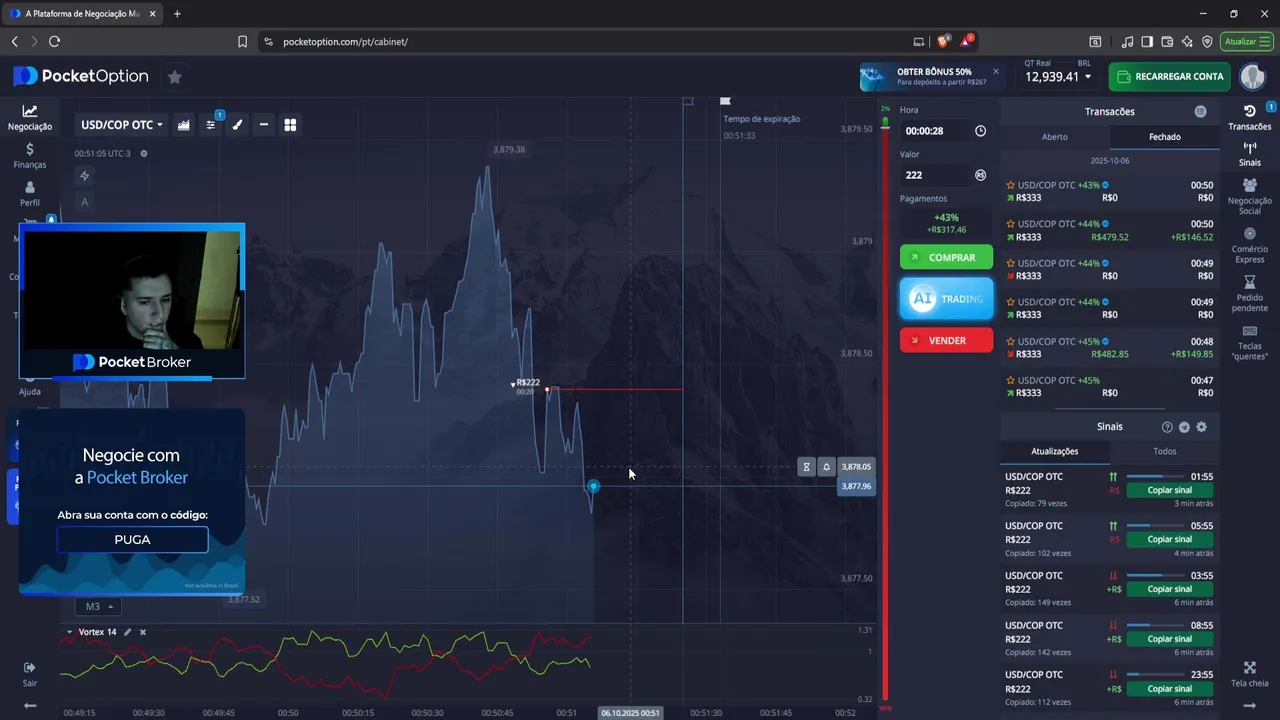Click the Valor amount input field
Image resolution: width=1280 pixels, height=720 pixels.
[x=937, y=175]
